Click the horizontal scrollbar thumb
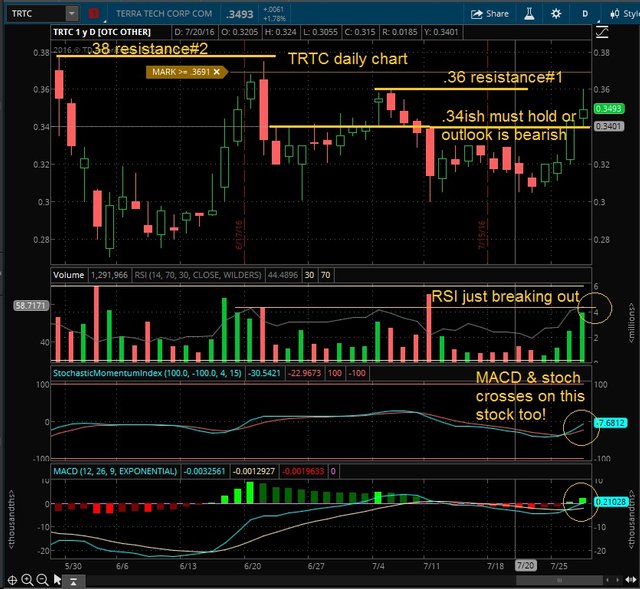Viewport: 640px width, 589px height. coord(559,580)
